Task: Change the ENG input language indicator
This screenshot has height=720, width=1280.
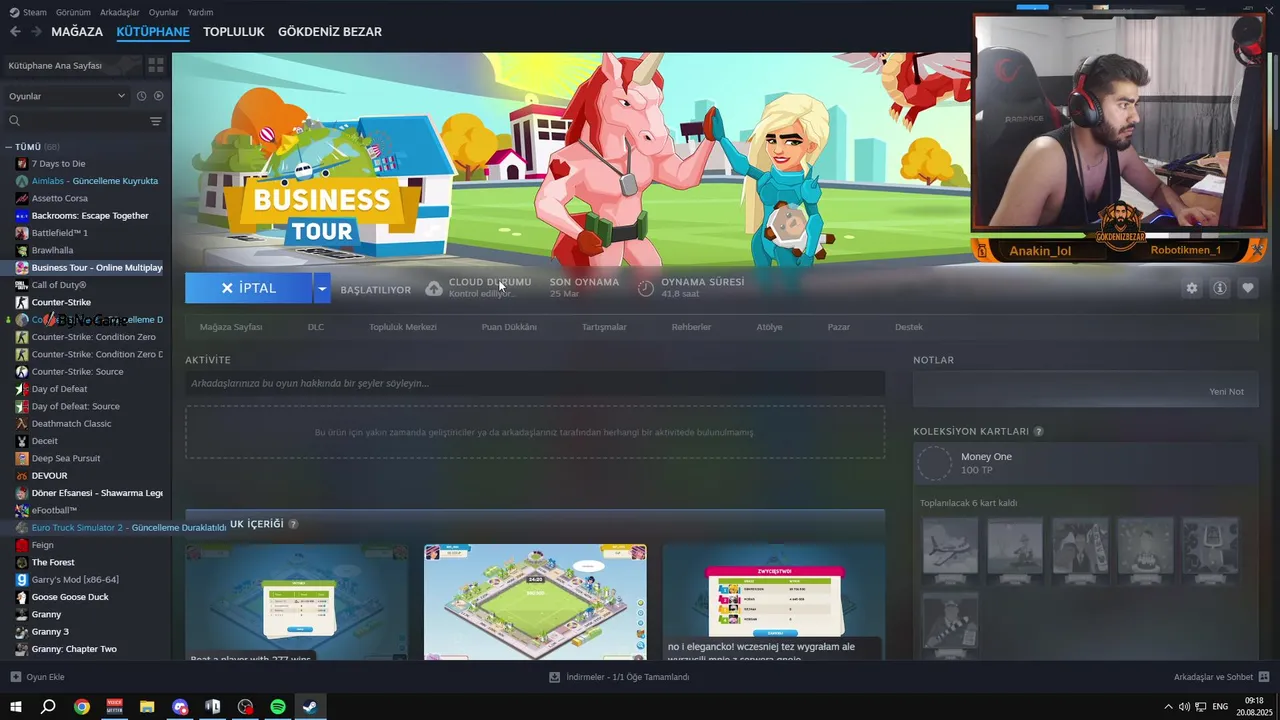Action: click(1220, 707)
